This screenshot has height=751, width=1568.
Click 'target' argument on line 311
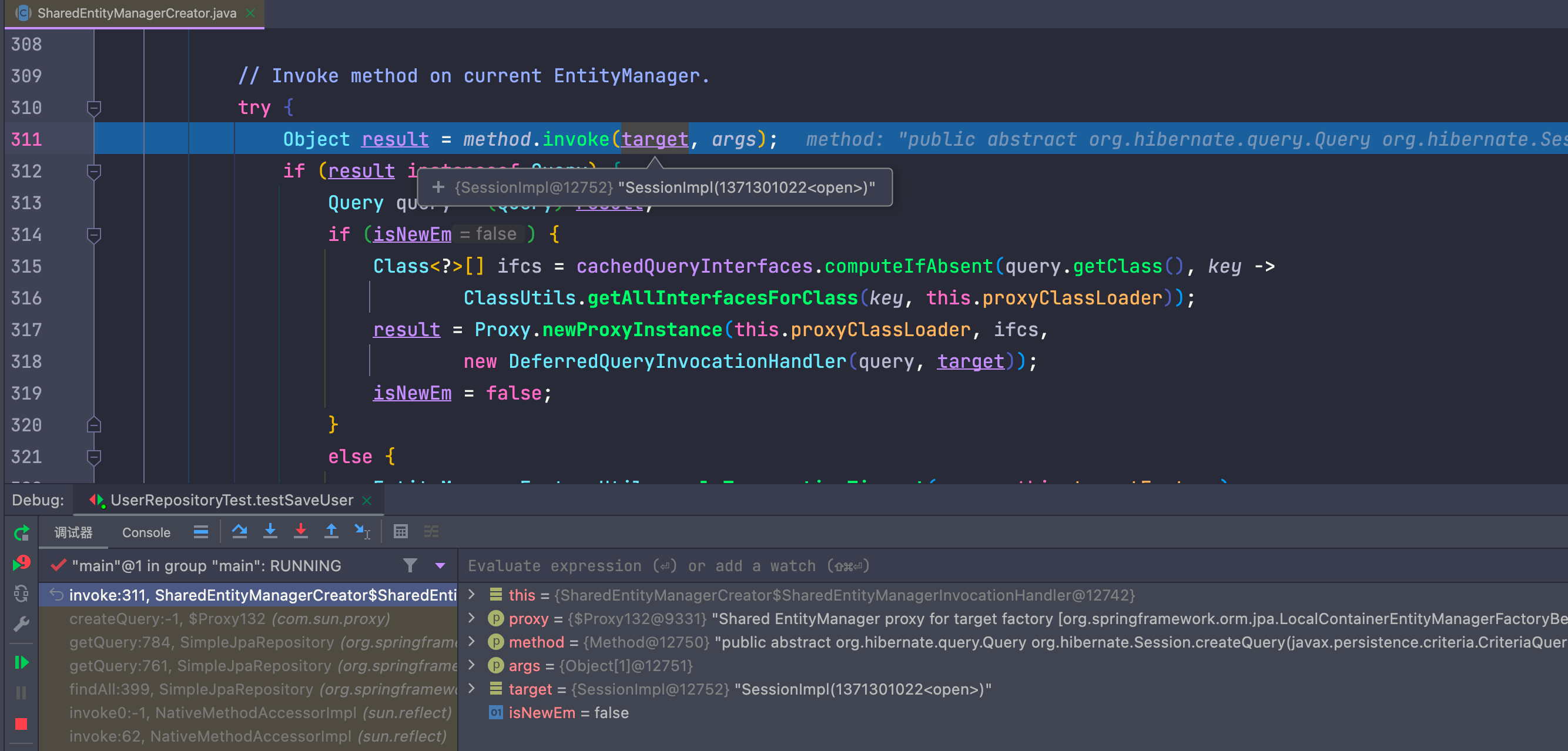point(654,139)
